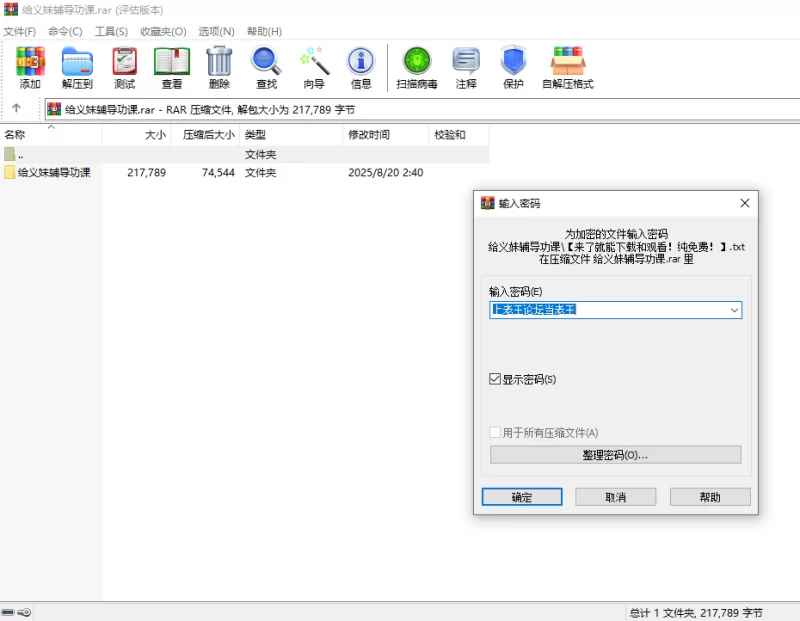Go up one folder level arrow

(16, 108)
